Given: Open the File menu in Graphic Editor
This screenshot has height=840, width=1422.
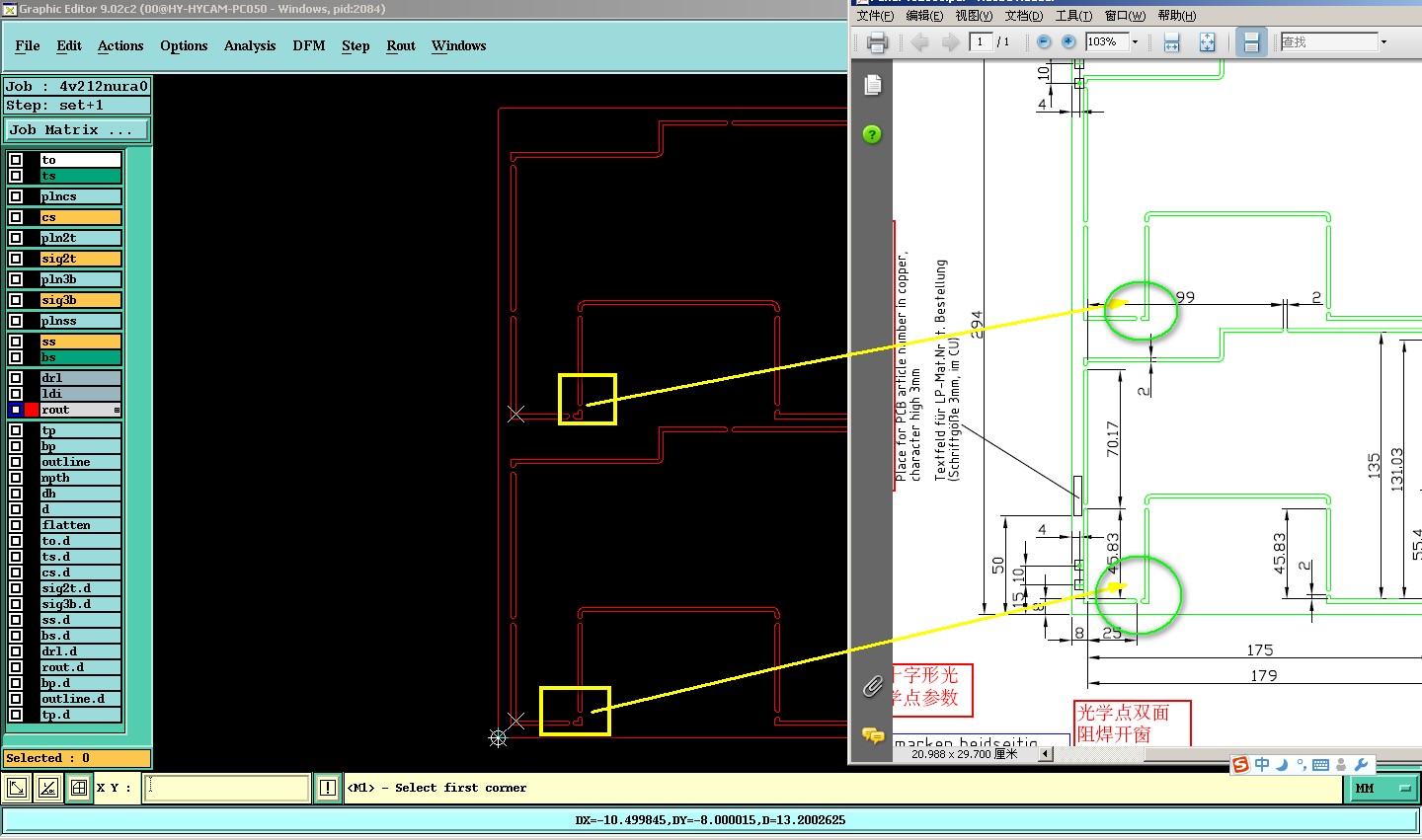Looking at the screenshot, I should 28,45.
